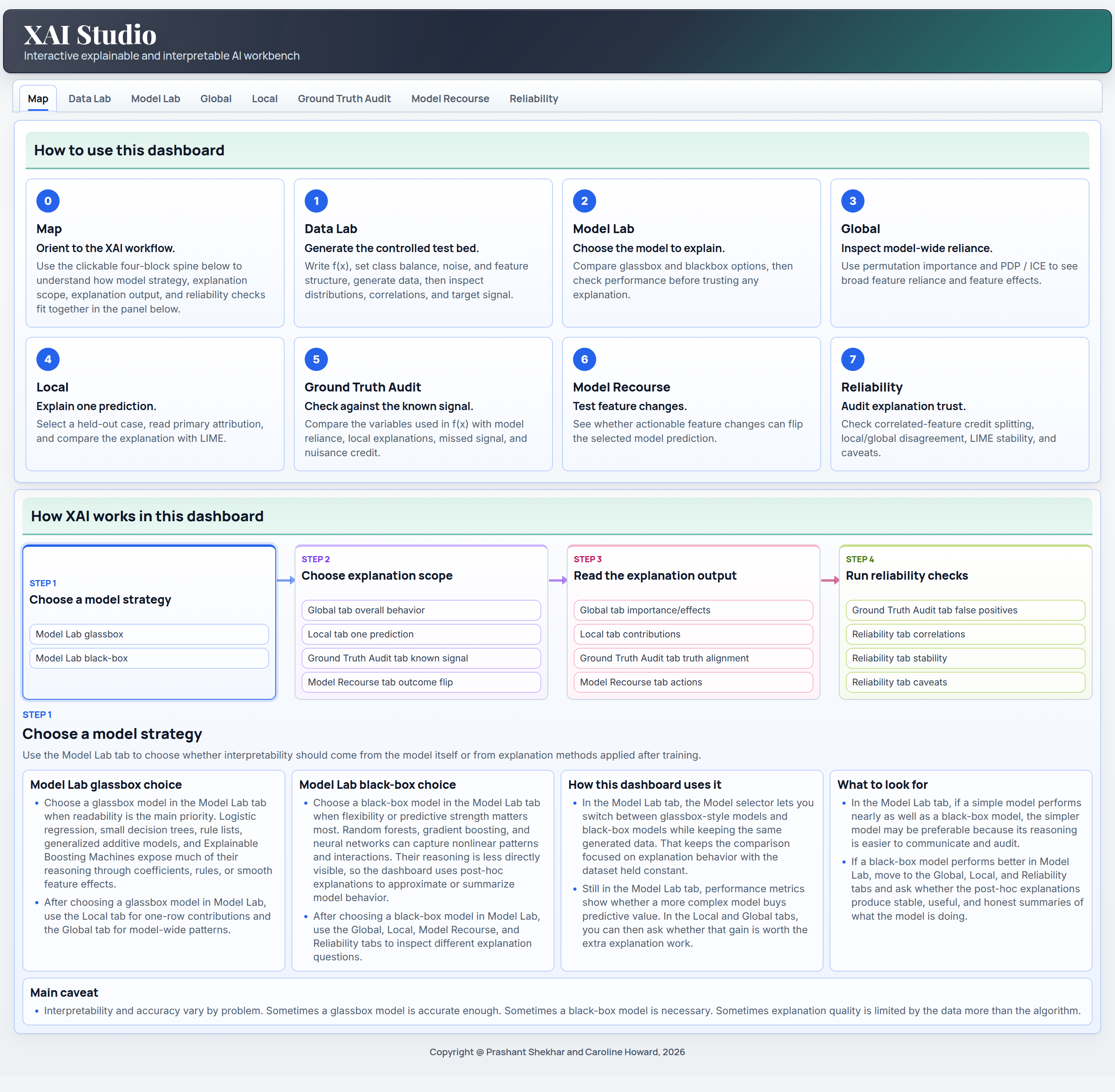Click the 'Inspect model-wide reliance.' subtitle

pyautogui.click(x=917, y=248)
